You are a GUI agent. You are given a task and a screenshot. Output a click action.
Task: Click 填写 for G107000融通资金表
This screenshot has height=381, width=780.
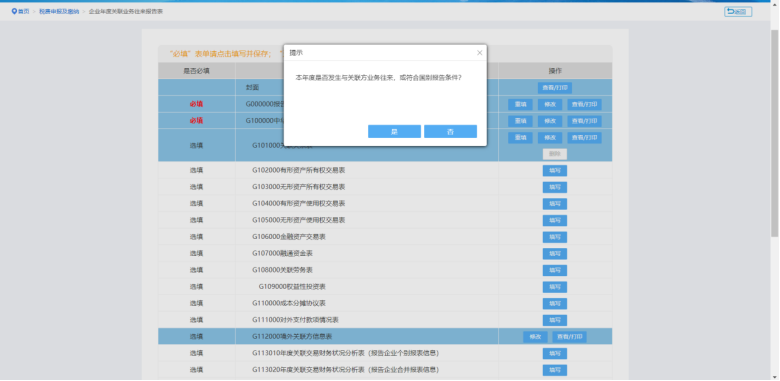click(x=555, y=254)
